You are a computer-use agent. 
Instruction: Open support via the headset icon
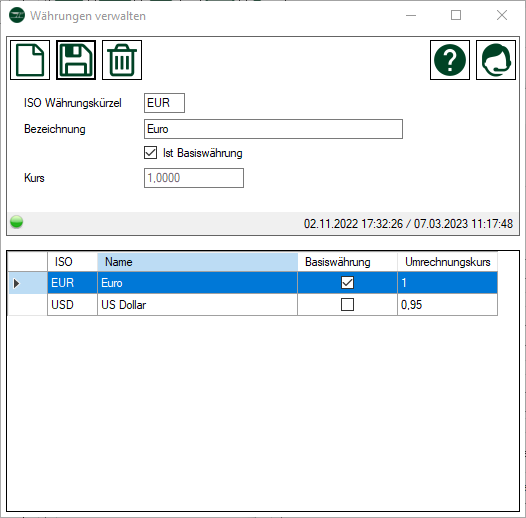(496, 60)
